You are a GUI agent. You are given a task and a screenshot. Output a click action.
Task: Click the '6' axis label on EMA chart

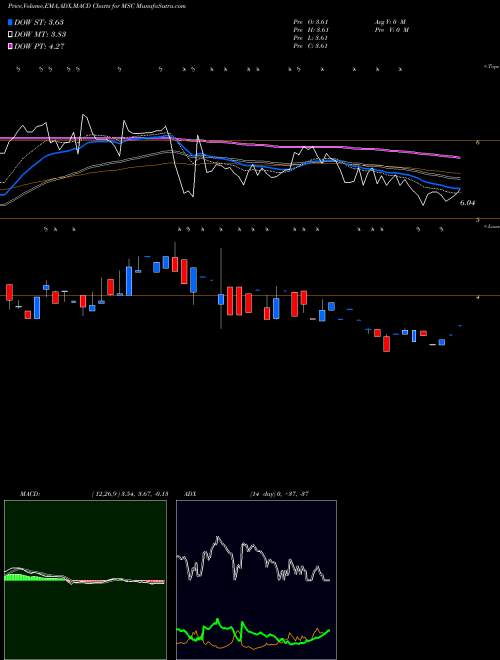(x=478, y=143)
